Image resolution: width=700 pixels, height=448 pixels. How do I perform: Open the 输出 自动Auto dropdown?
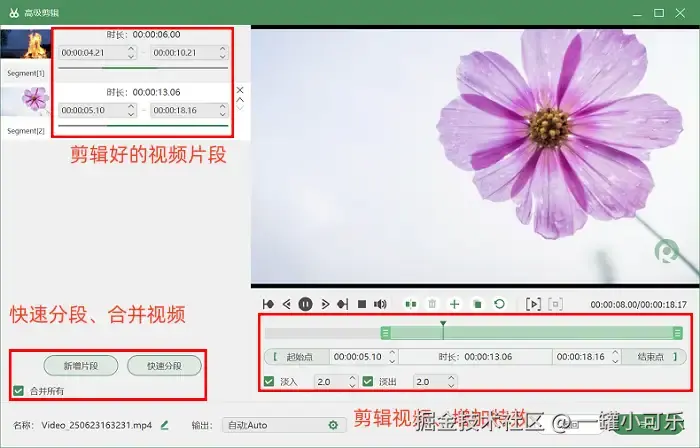[284, 425]
